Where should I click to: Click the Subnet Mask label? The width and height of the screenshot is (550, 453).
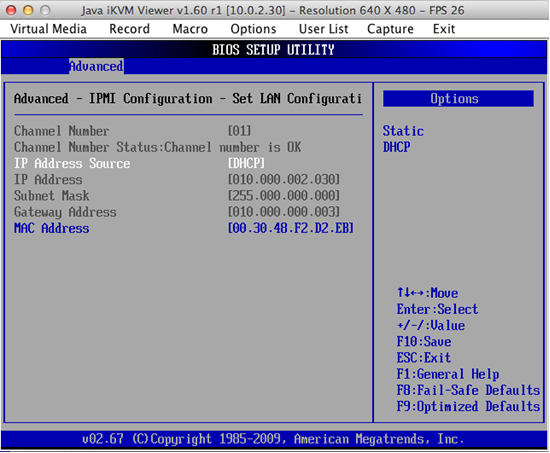click(52, 196)
